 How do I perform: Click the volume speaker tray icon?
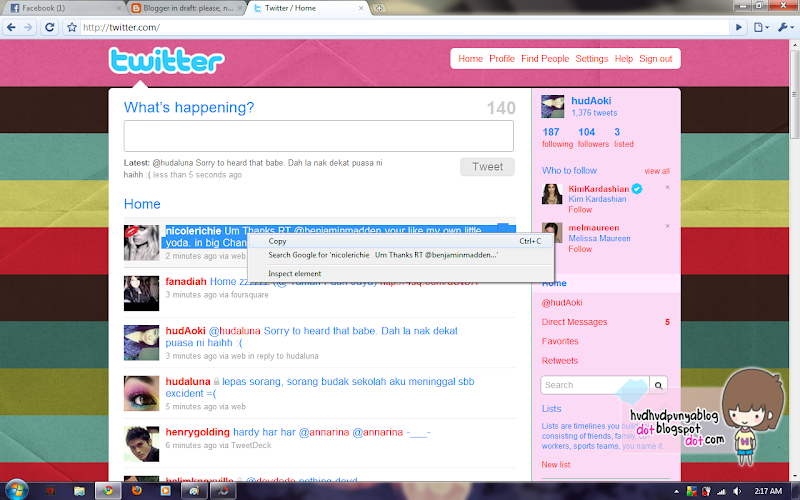737,491
